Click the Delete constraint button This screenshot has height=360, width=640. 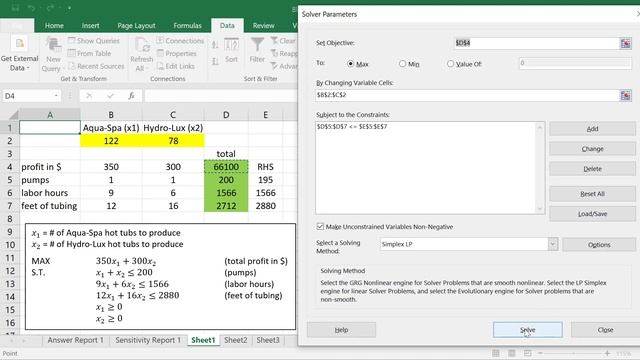(592, 169)
